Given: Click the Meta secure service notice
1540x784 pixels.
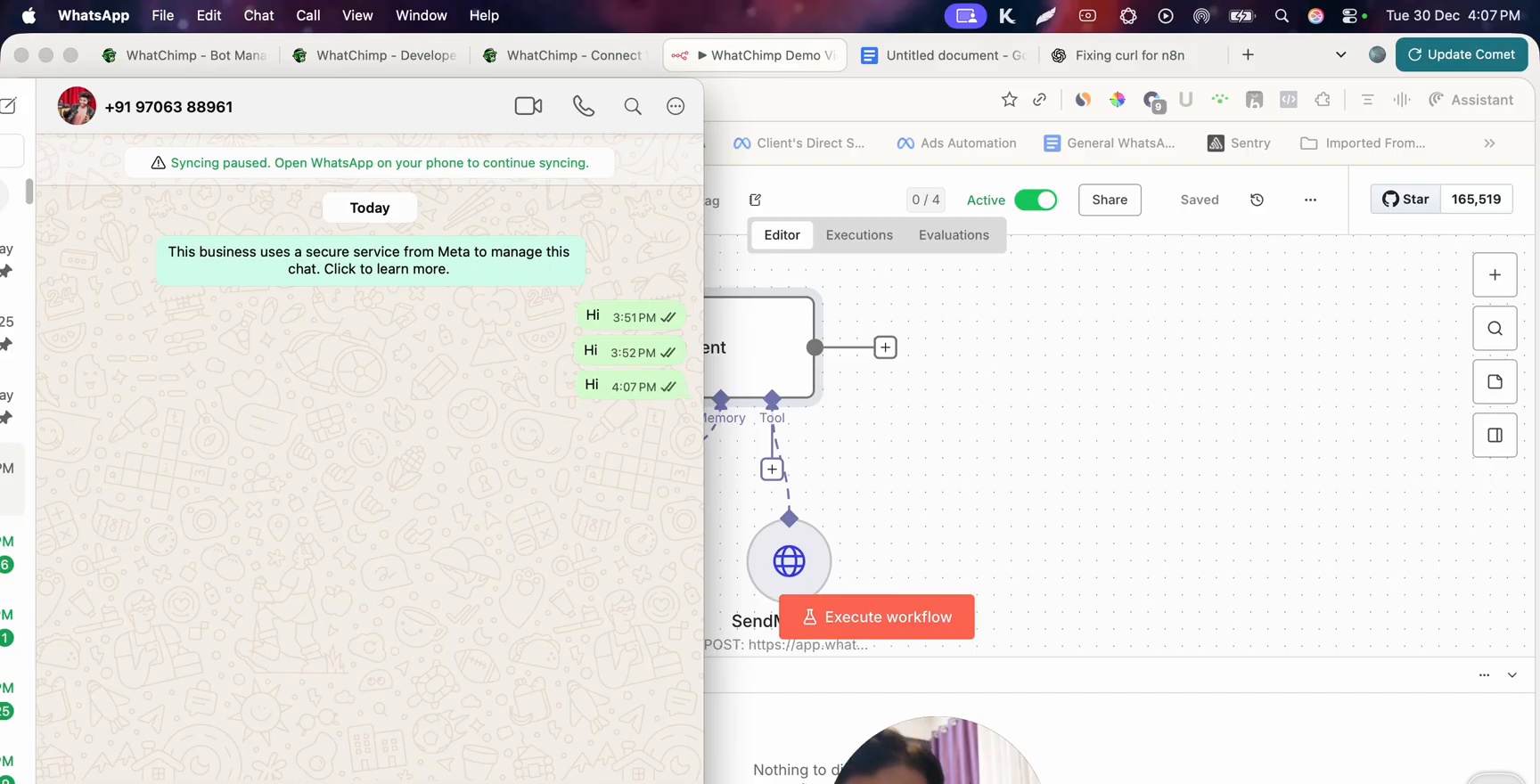Looking at the screenshot, I should pos(369,260).
